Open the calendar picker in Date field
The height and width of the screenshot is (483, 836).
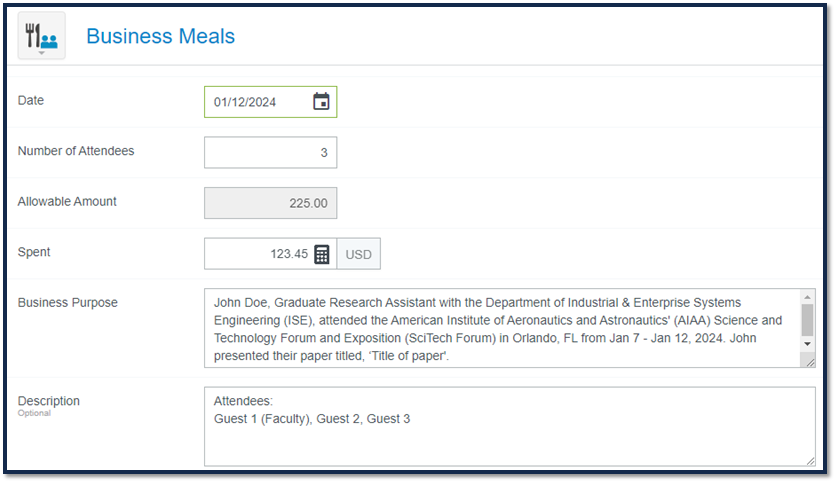click(x=321, y=101)
